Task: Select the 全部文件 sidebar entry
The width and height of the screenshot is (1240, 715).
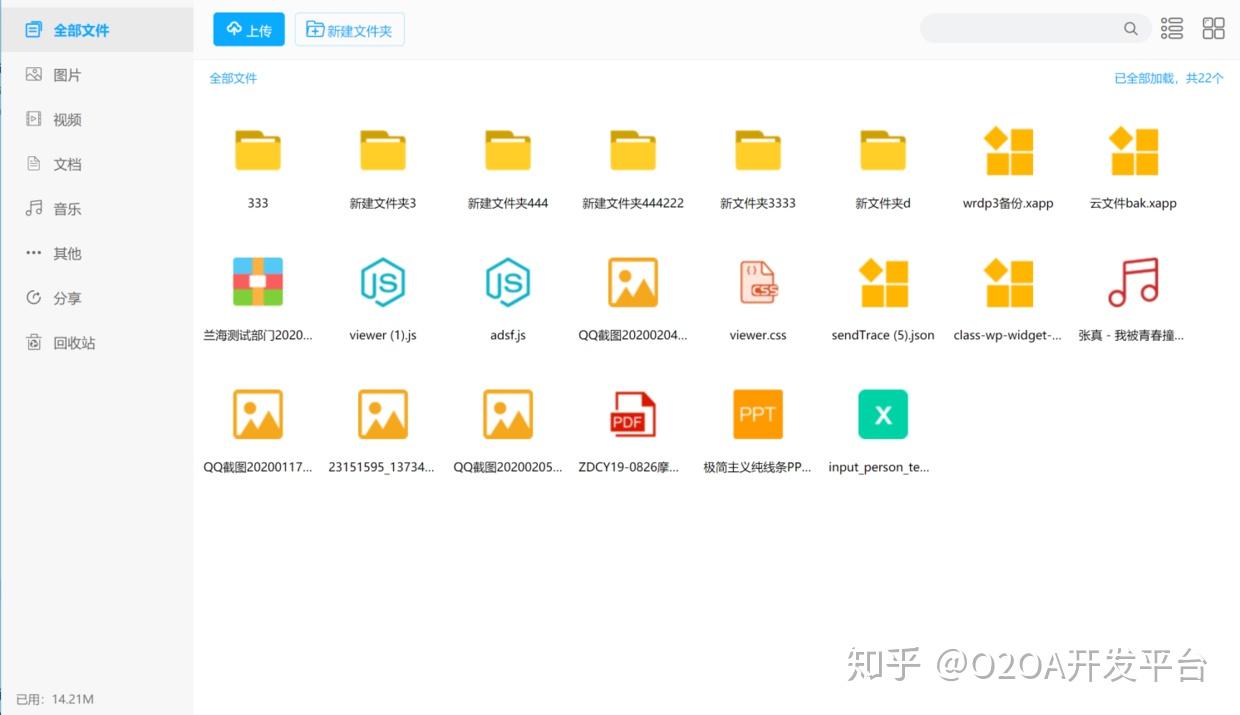Action: pos(78,29)
